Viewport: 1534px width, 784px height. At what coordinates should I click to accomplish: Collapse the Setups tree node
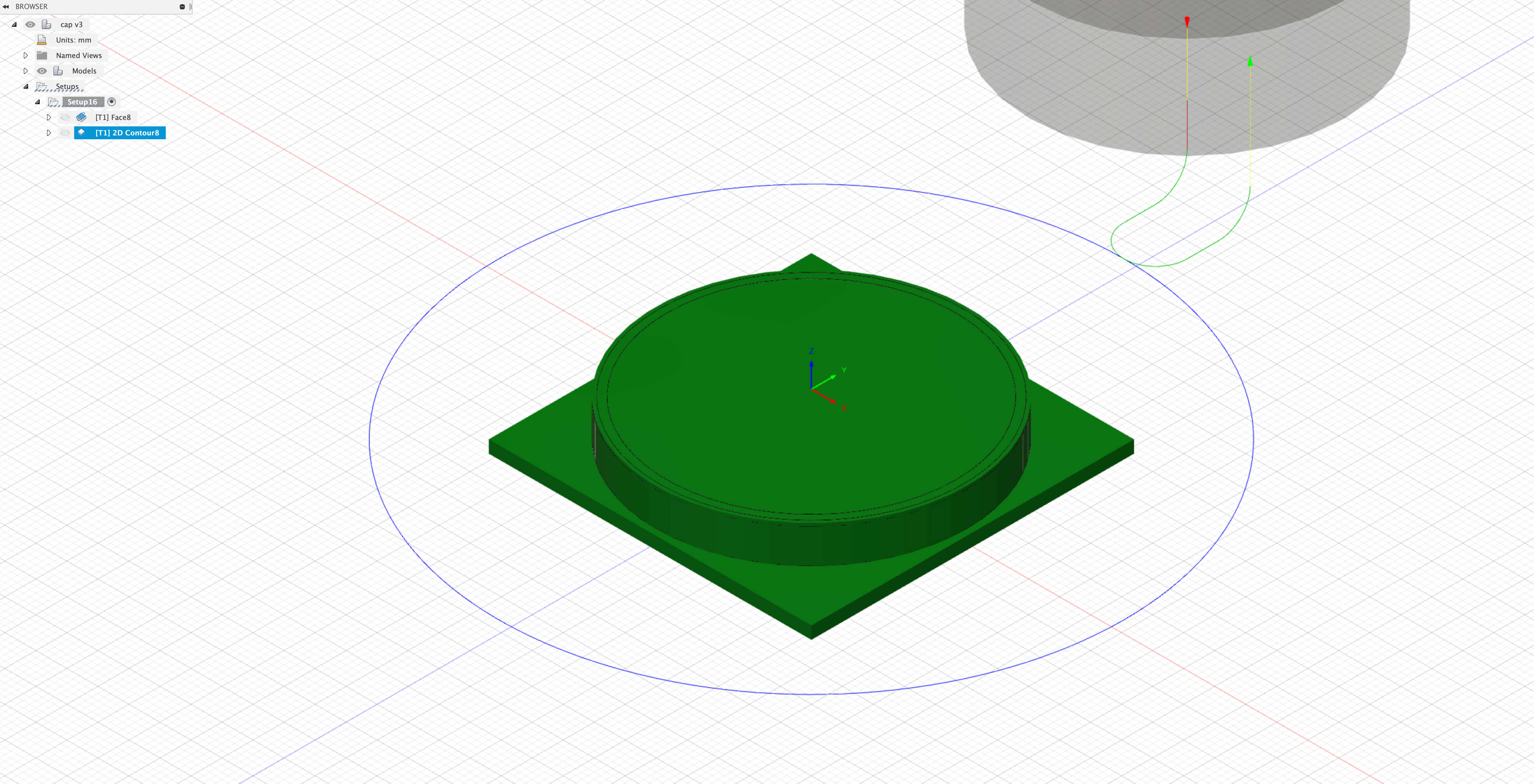(x=25, y=86)
